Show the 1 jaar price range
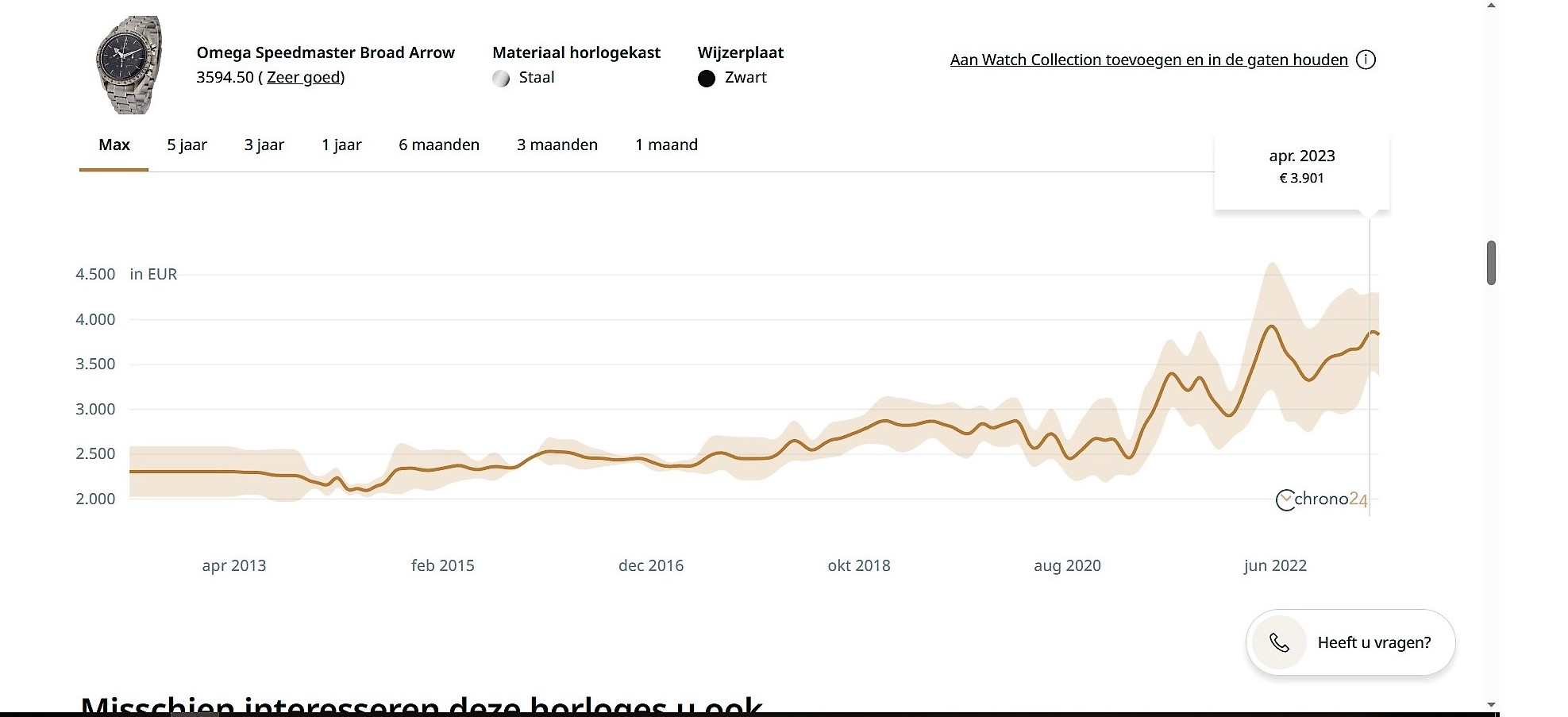The height and width of the screenshot is (717, 1568). tap(341, 145)
